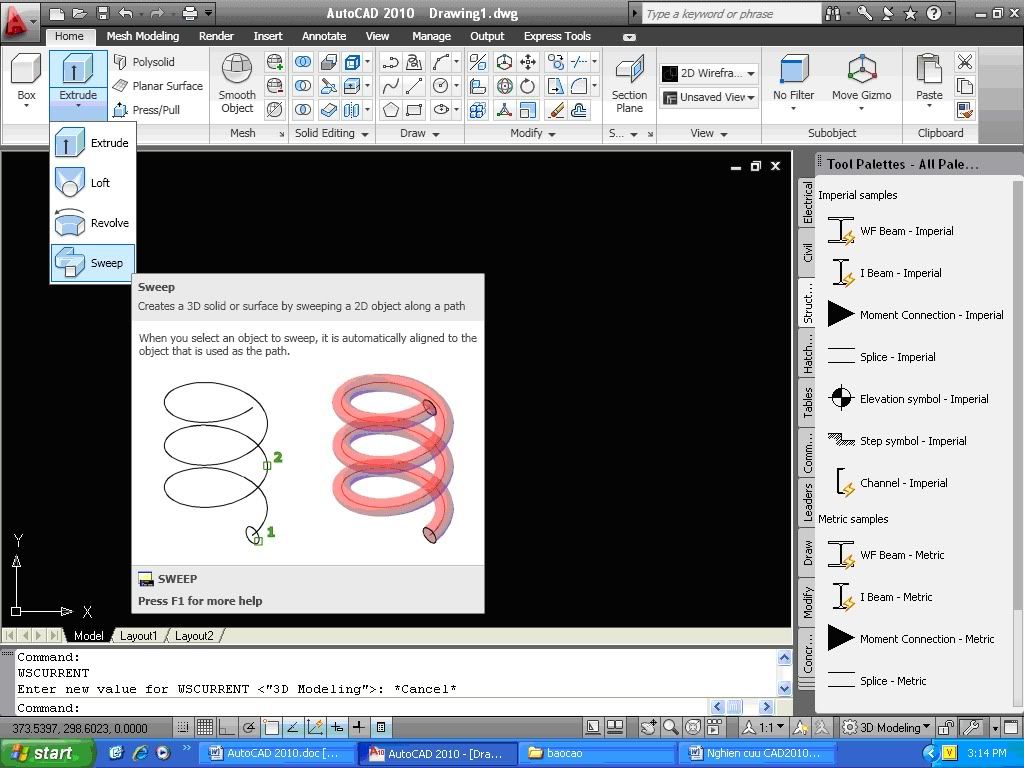Image resolution: width=1024 pixels, height=768 pixels.
Task: Click the Plot printer icon in quick access toolbar
Action: [190, 13]
